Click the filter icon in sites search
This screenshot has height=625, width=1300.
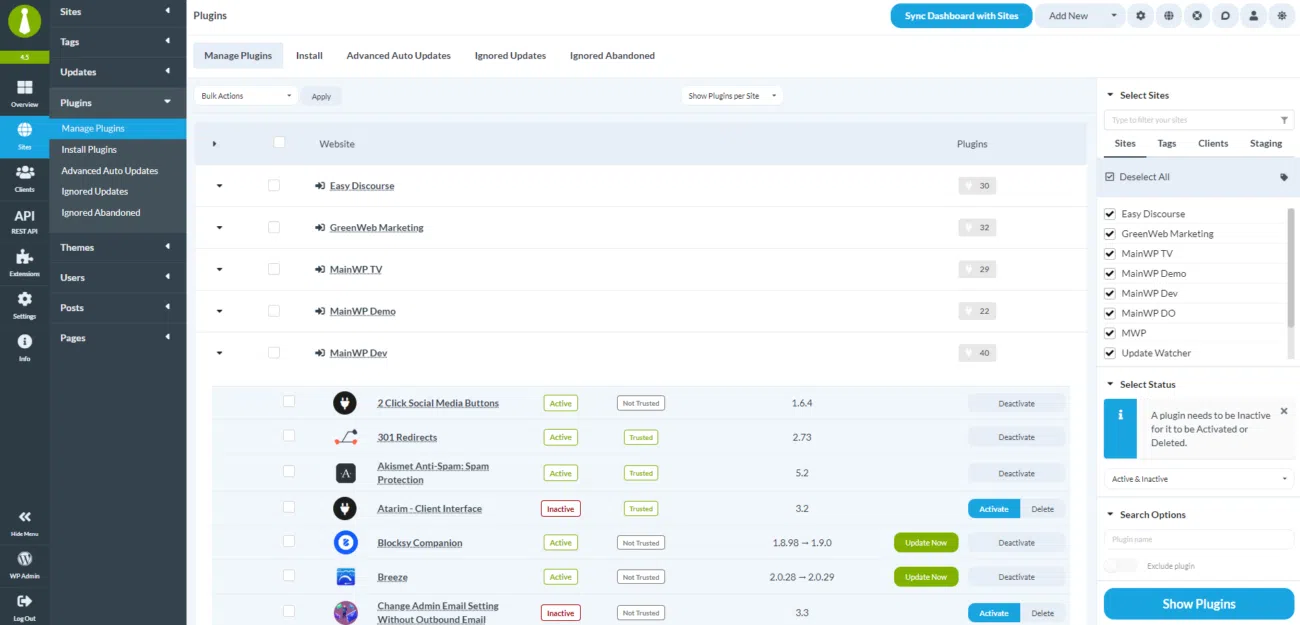[1284, 120]
